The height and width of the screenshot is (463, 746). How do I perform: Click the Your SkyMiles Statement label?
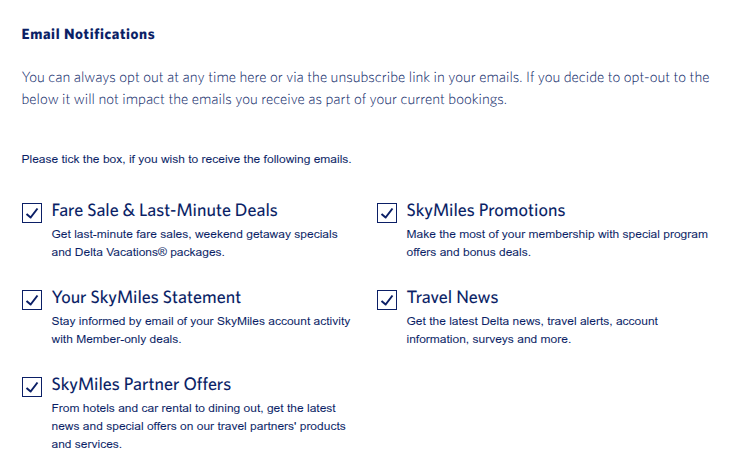click(147, 297)
